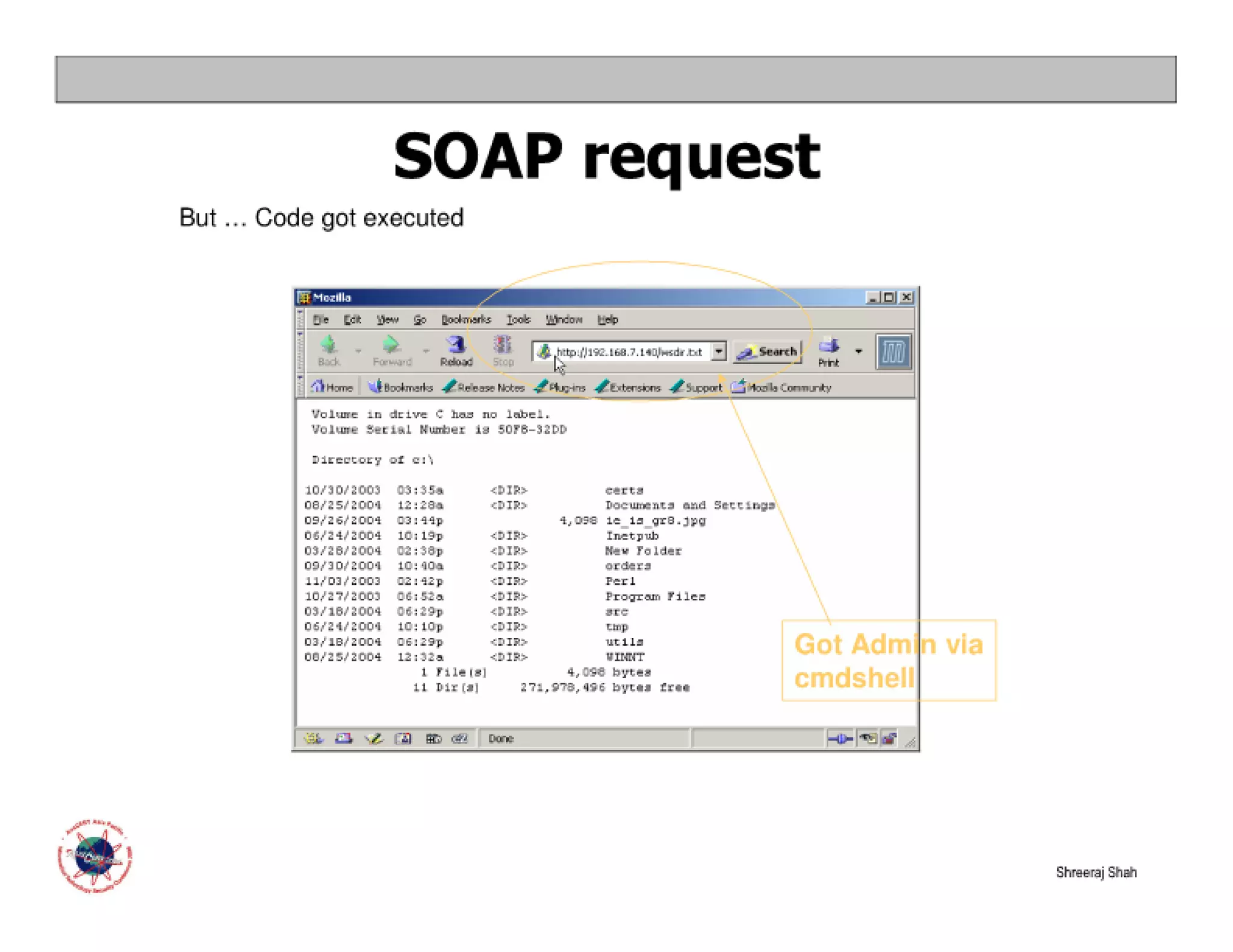The image size is (1233, 952).
Task: Click the Address Book icon in status bar
Action: pos(403,738)
